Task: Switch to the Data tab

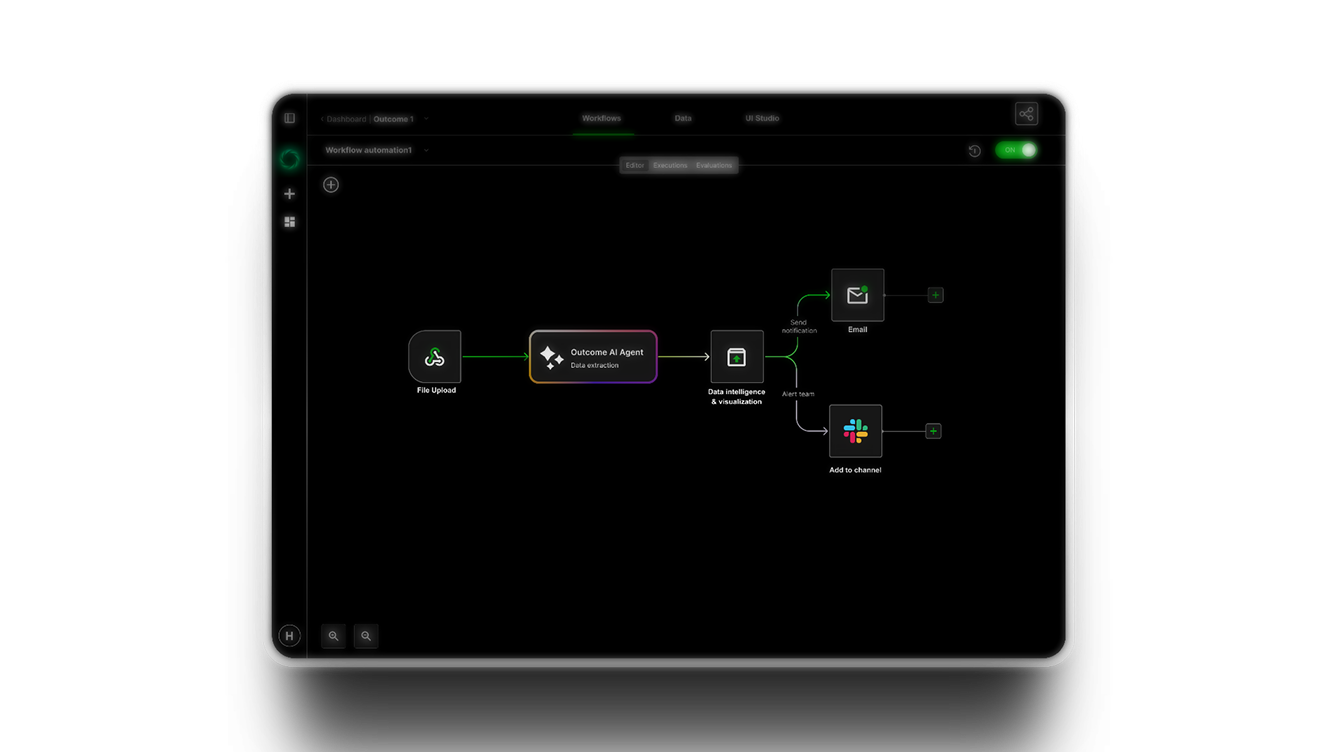Action: click(x=682, y=118)
